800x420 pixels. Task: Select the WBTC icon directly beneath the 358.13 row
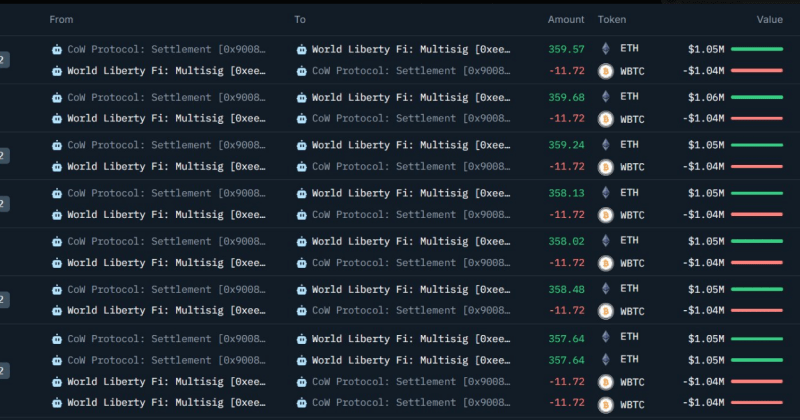(x=604, y=215)
